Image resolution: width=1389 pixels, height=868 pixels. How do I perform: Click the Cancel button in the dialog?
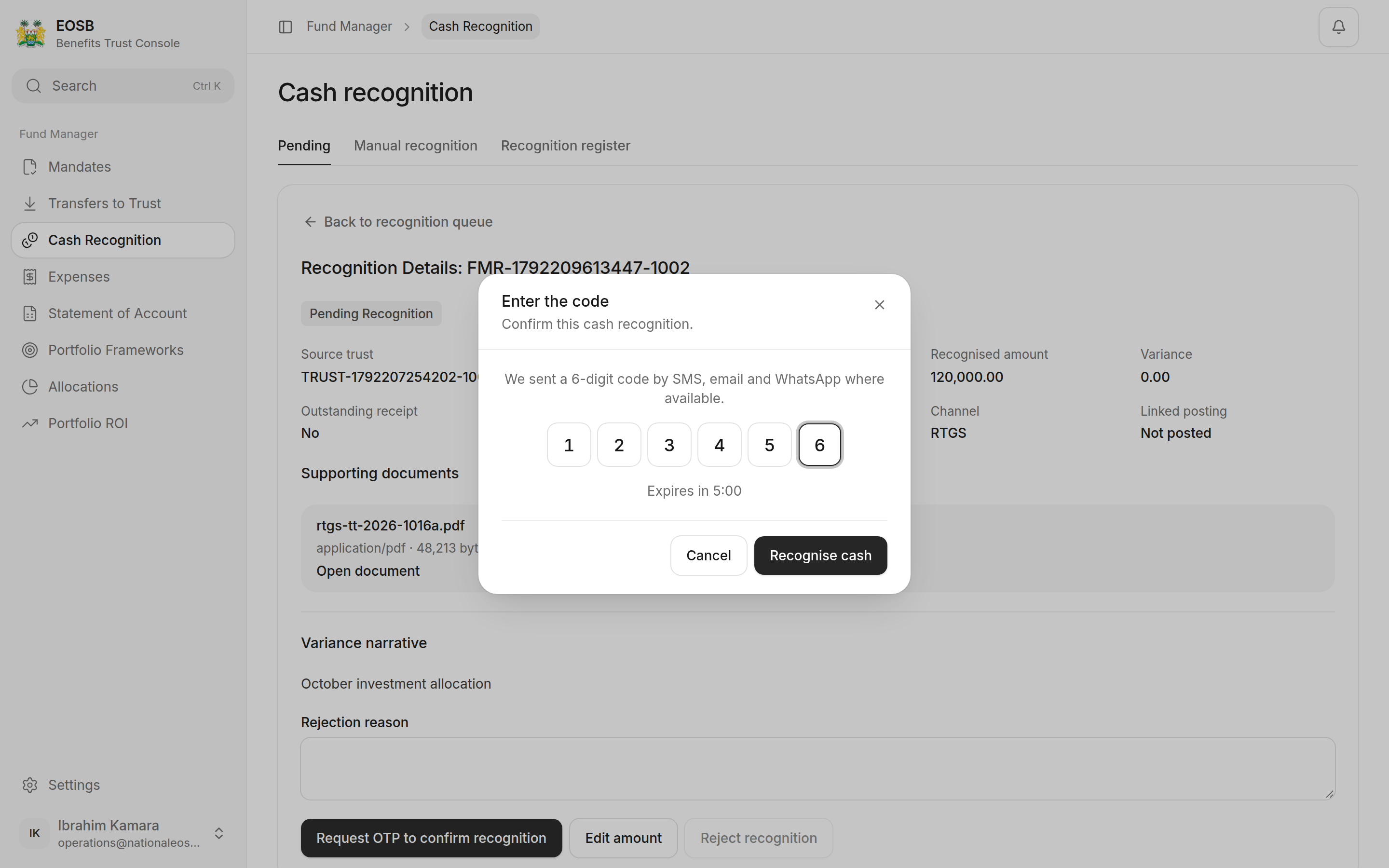[x=708, y=556]
